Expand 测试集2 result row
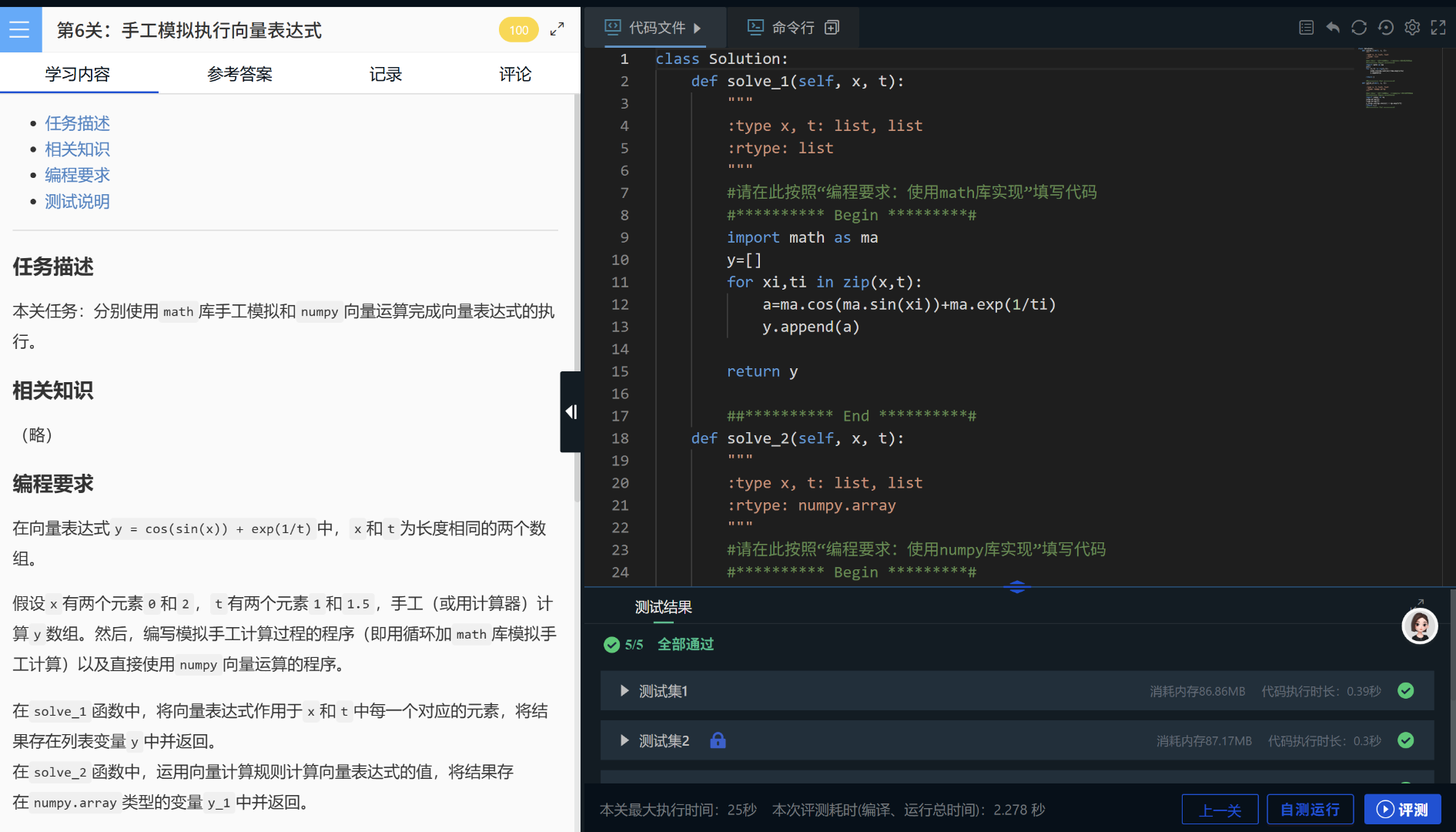This screenshot has height=832, width=1456. [1017, 740]
